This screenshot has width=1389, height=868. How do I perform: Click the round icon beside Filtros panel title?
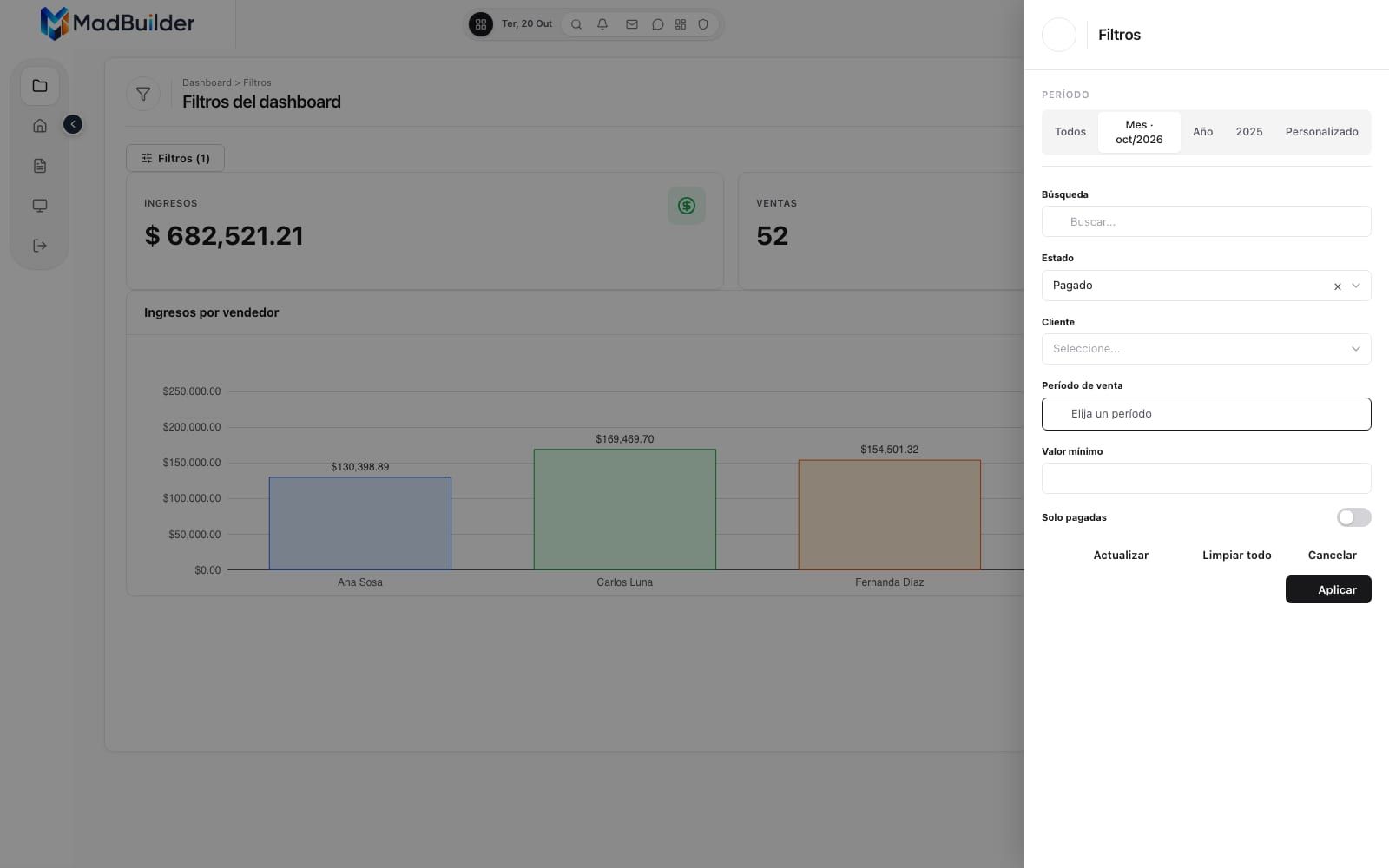point(1059,35)
